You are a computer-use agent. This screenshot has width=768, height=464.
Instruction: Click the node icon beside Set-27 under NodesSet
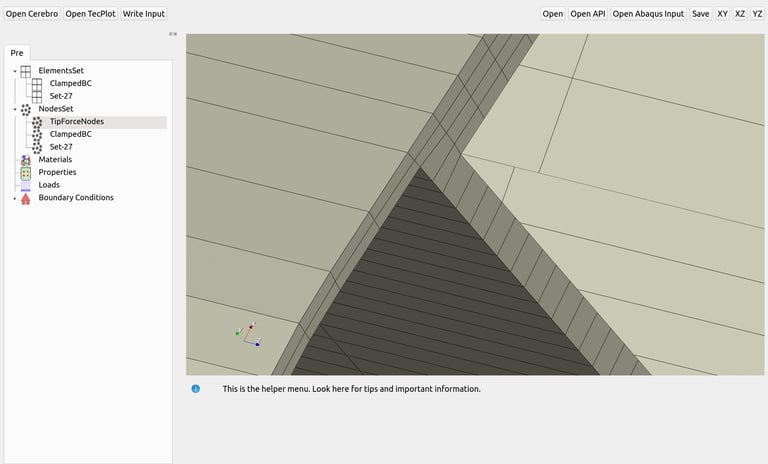click(37, 147)
